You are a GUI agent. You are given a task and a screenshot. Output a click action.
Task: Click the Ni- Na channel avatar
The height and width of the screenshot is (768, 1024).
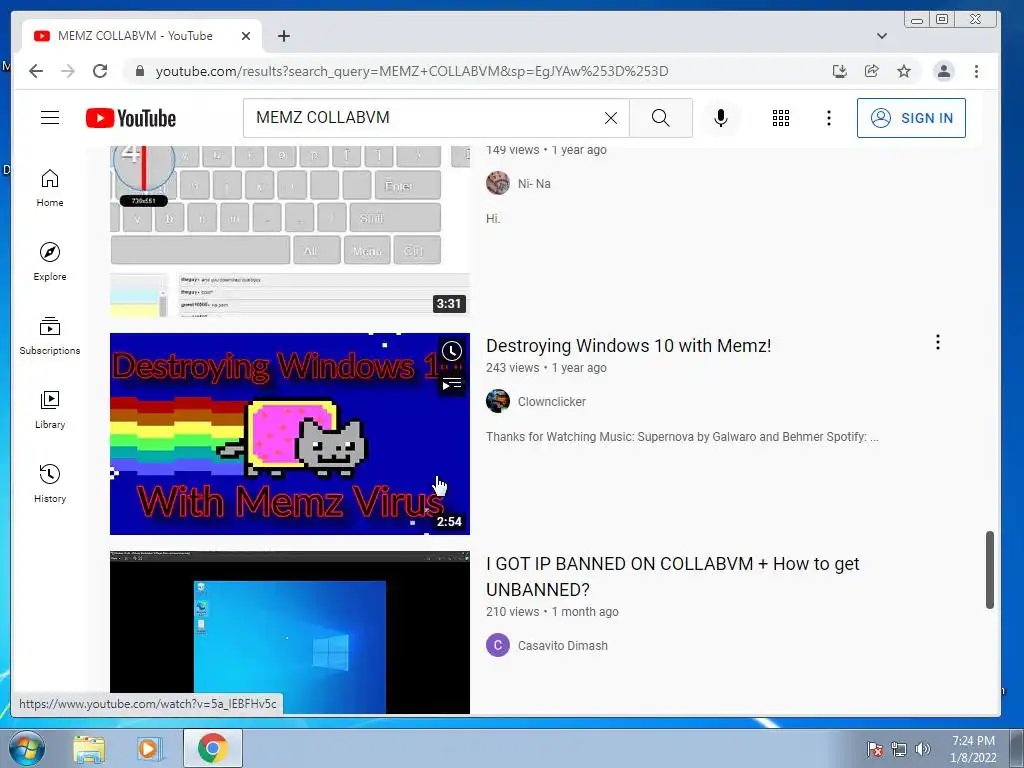click(x=498, y=183)
